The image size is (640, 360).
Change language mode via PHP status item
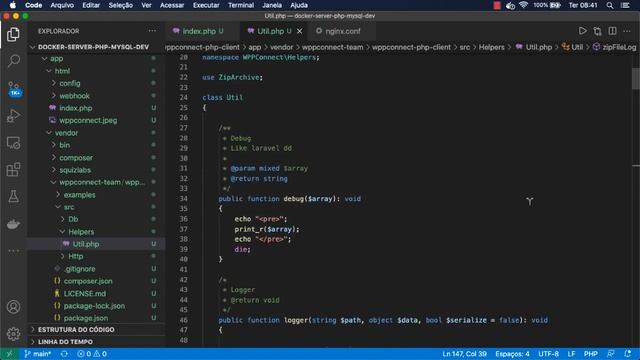tap(591, 354)
